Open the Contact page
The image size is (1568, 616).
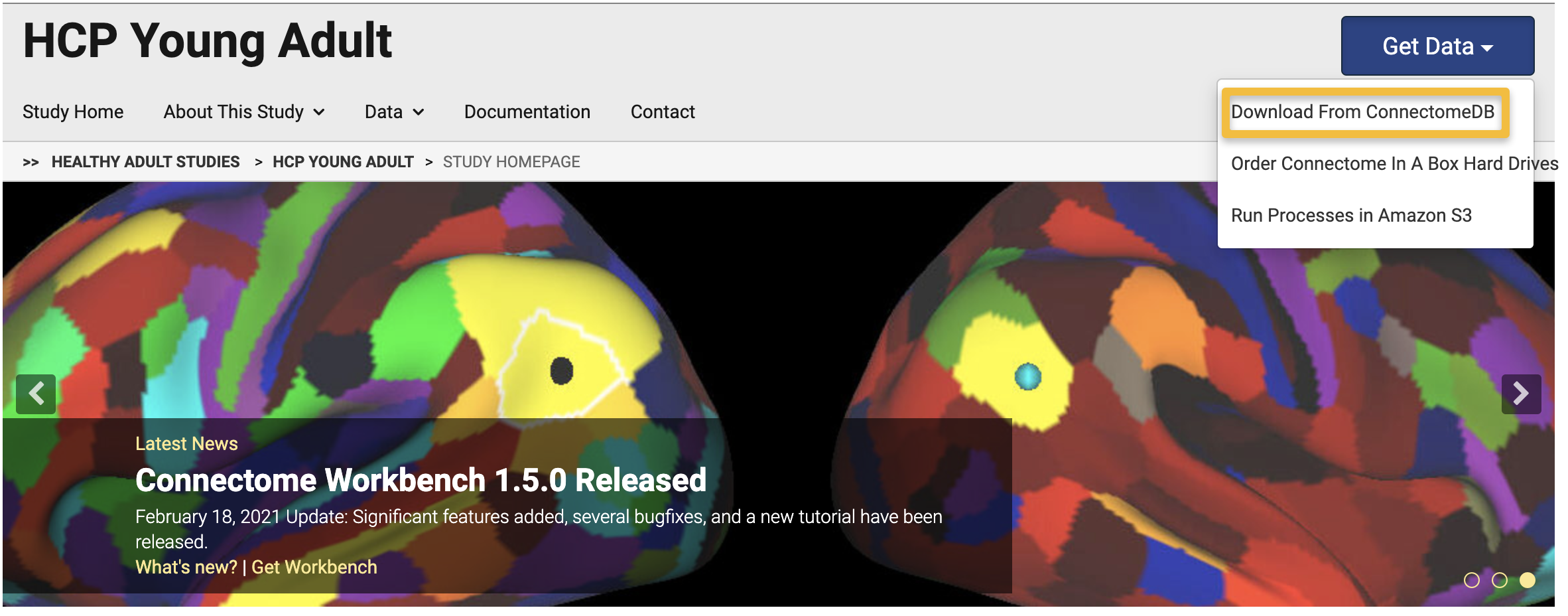(x=663, y=112)
